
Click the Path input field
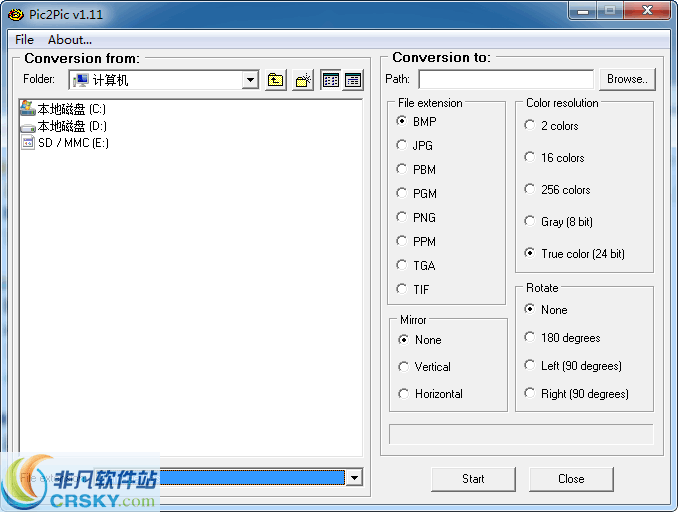pos(506,79)
